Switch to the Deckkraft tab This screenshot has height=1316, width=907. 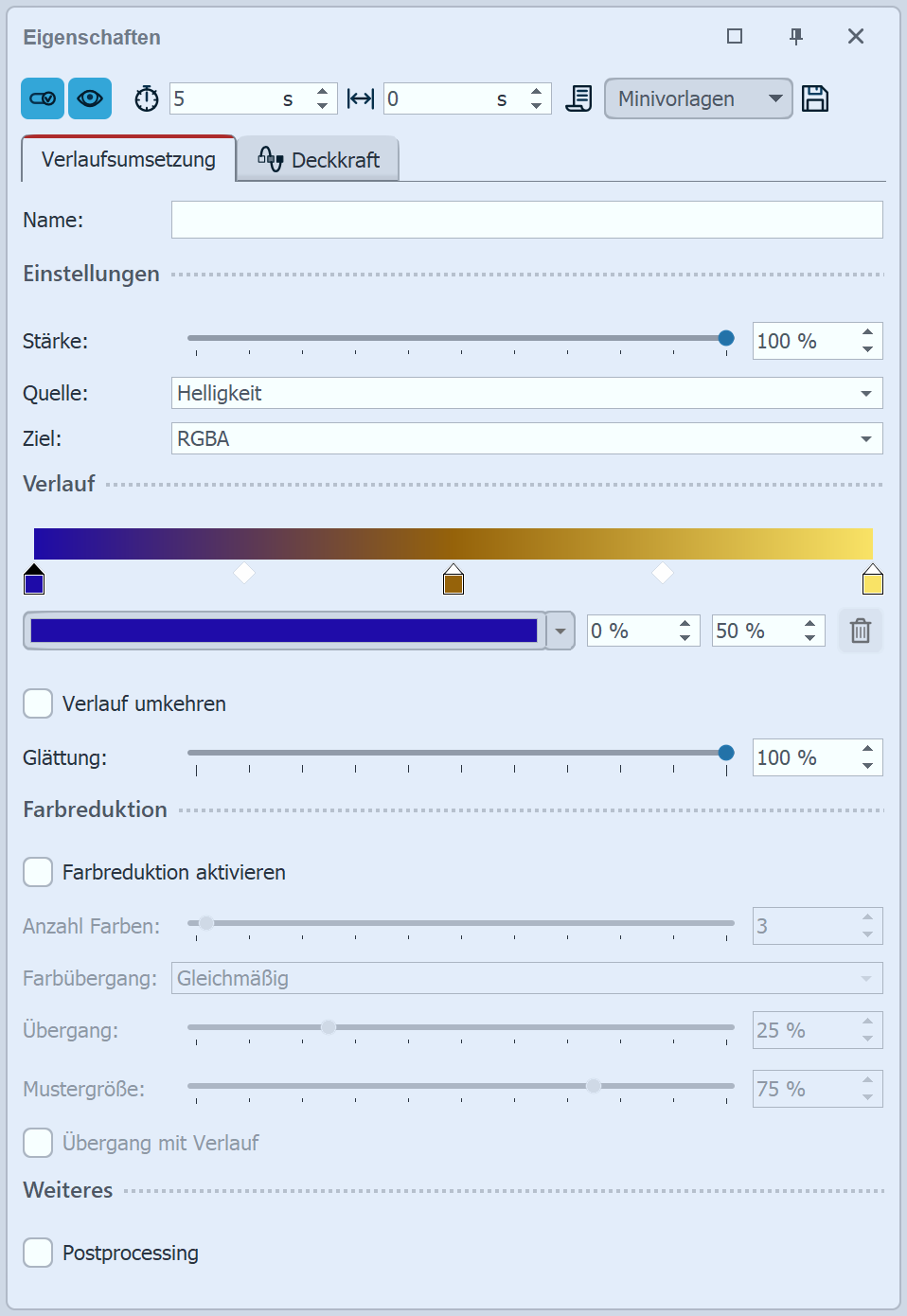tap(318, 160)
